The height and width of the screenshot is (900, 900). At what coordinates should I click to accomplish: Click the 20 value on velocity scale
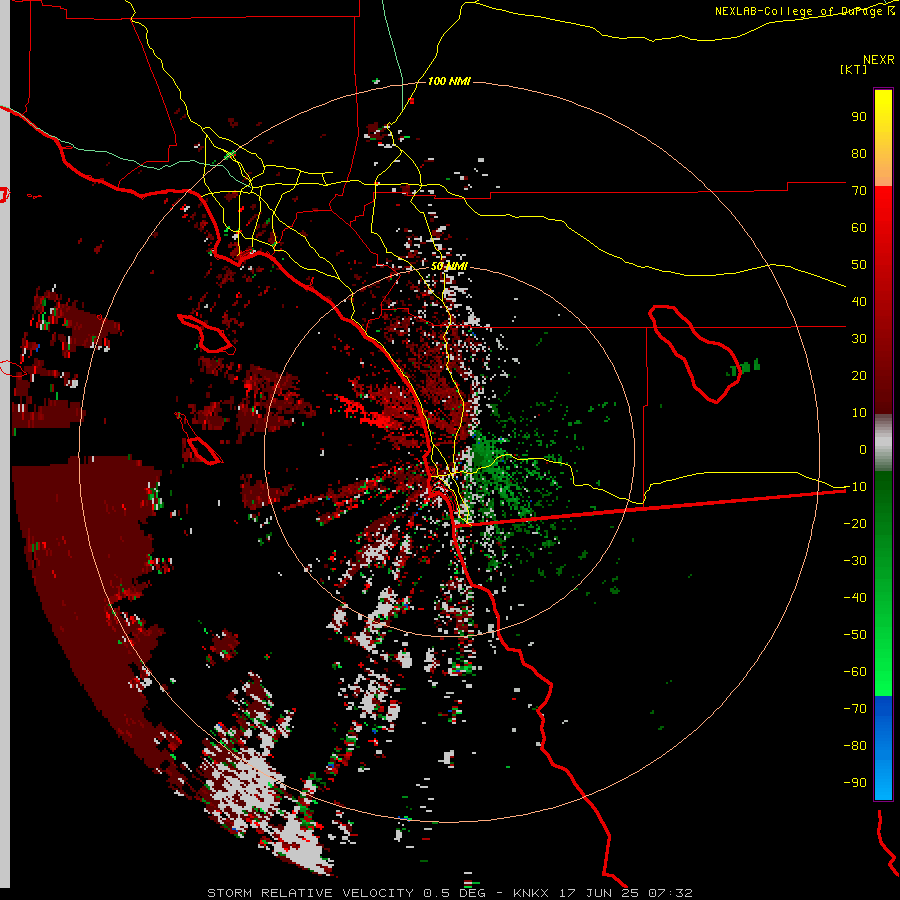[x=859, y=375]
